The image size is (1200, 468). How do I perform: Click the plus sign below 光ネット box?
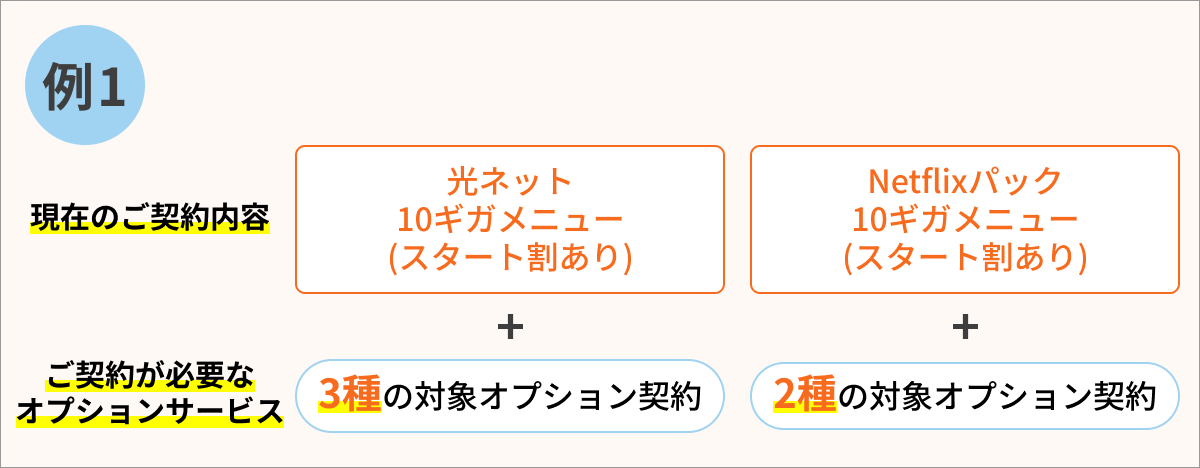coord(510,327)
